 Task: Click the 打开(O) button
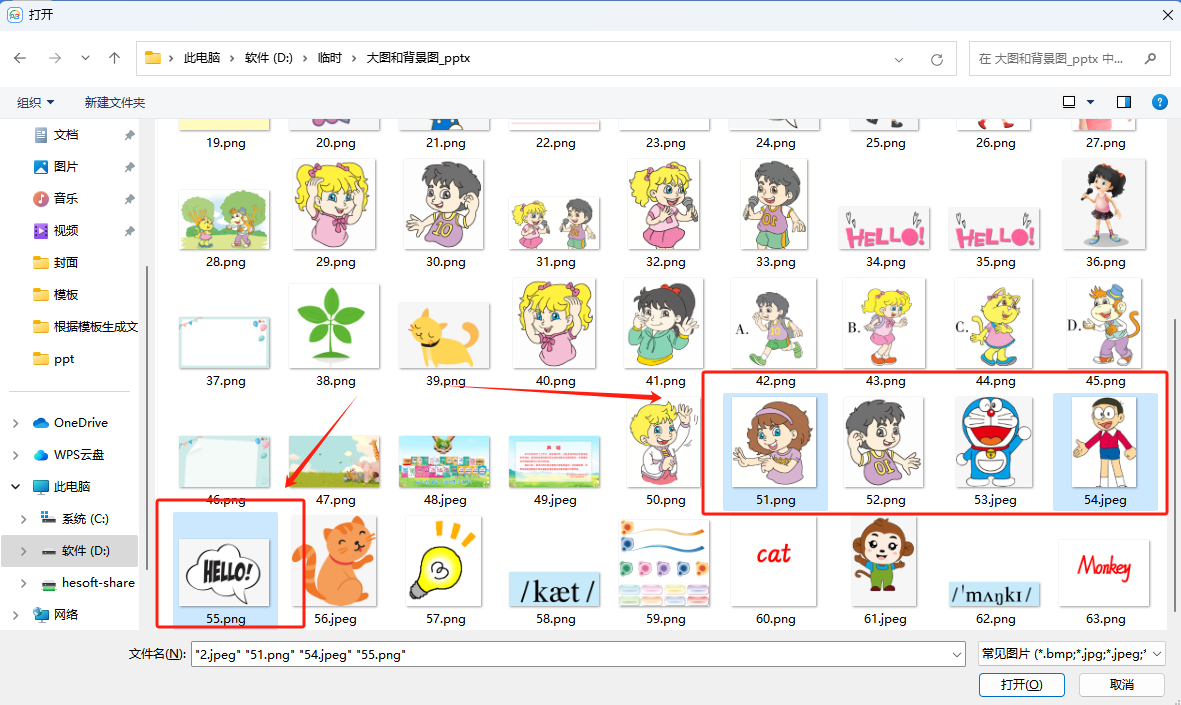tap(1021, 684)
